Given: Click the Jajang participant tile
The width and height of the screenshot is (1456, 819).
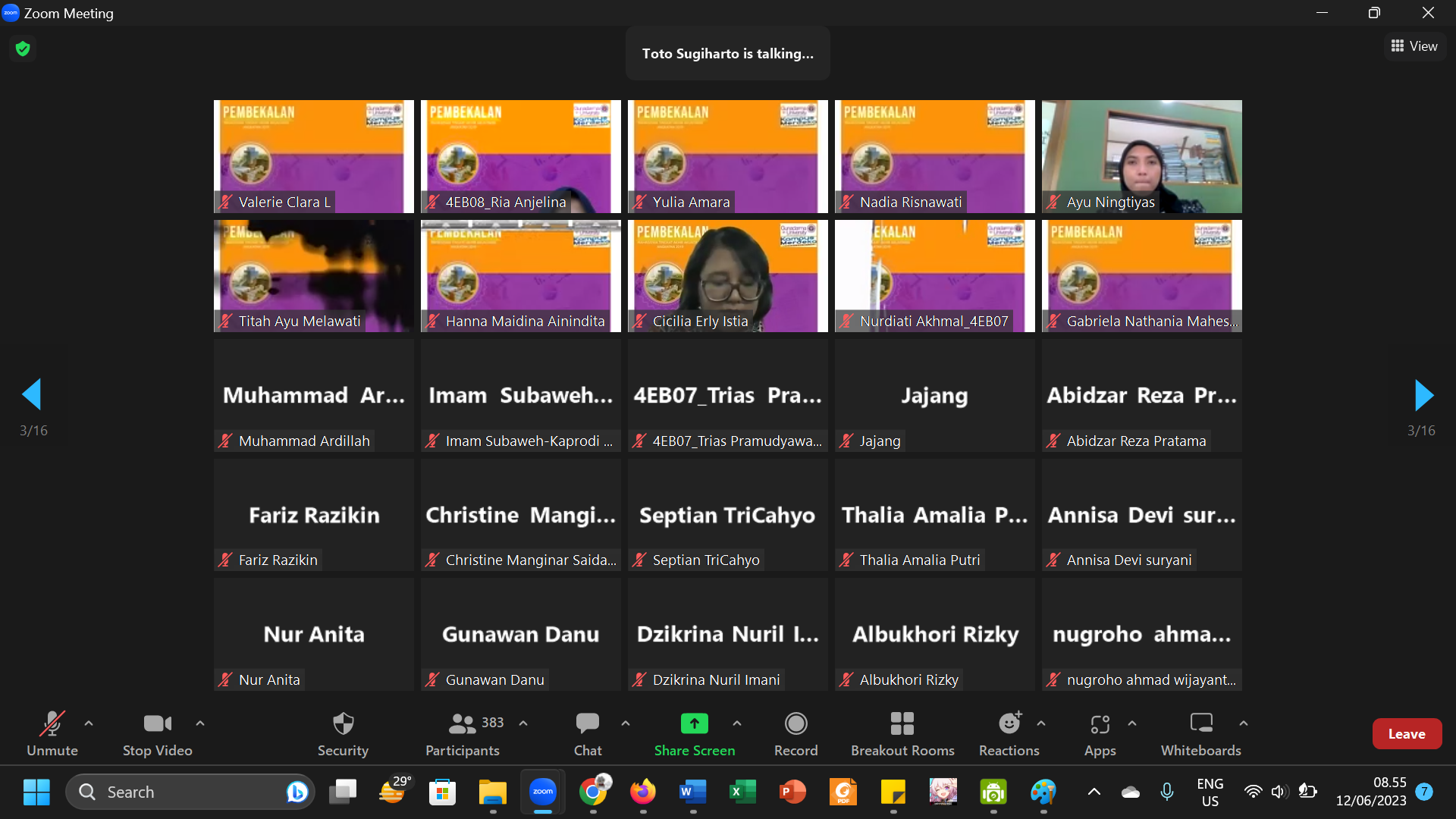Looking at the screenshot, I should (x=935, y=395).
